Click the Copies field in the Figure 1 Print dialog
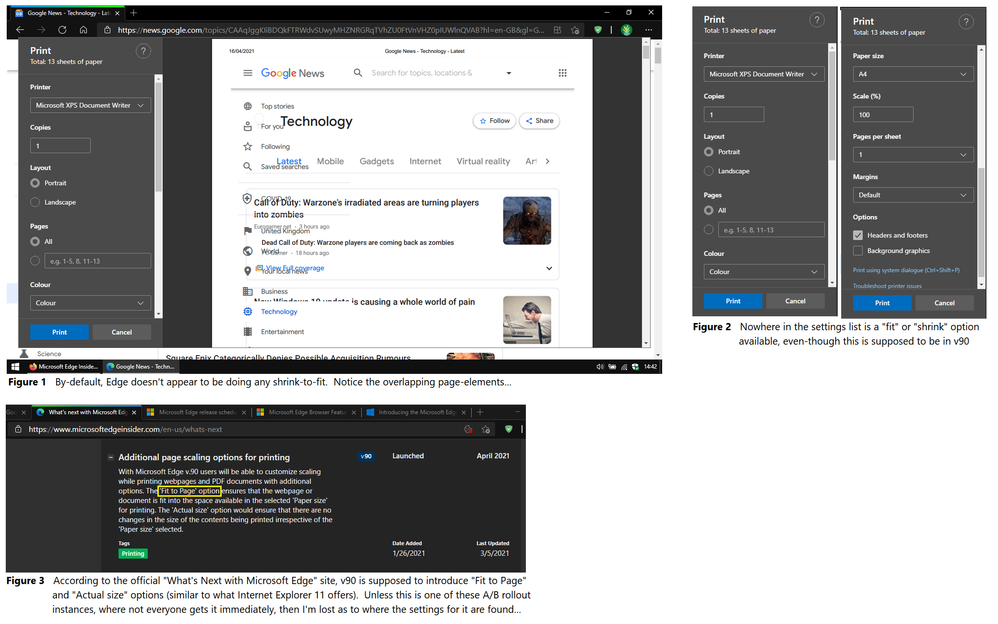The width and height of the screenshot is (998, 624). tap(60, 146)
